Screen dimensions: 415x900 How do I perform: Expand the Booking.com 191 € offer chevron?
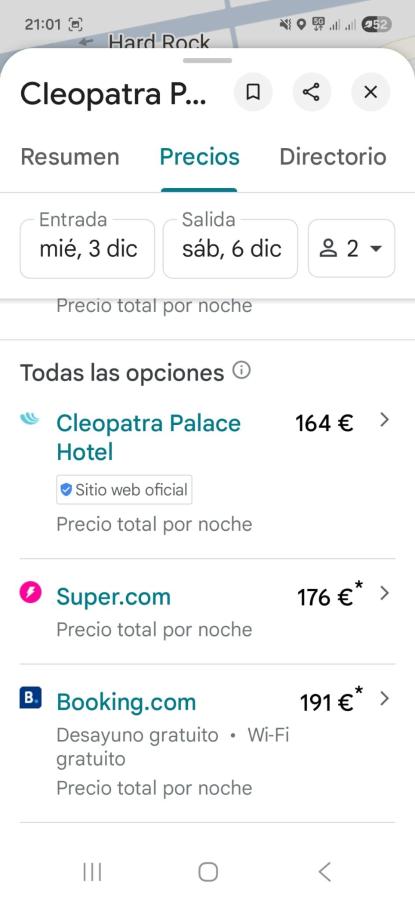[x=385, y=699]
